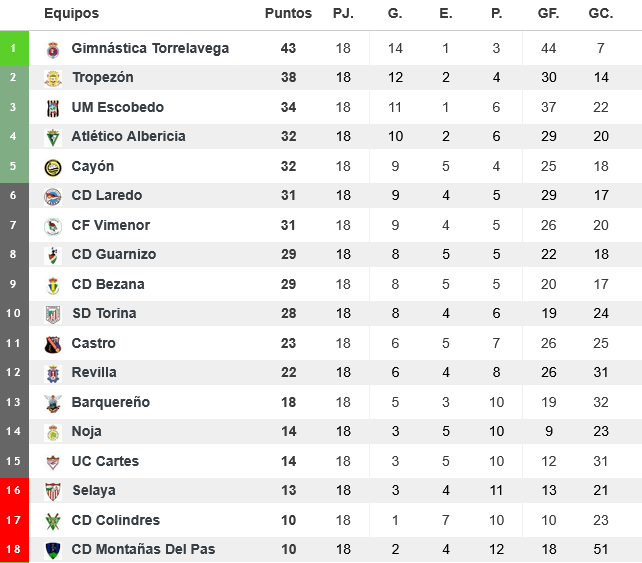
Task: Open the SD Torina team page
Action: [104, 313]
